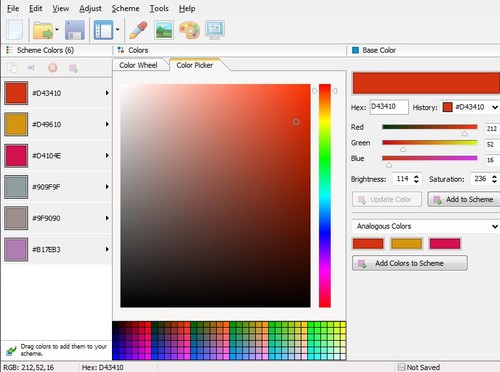Open dropdown arrow next to folder icon

click(x=57, y=30)
